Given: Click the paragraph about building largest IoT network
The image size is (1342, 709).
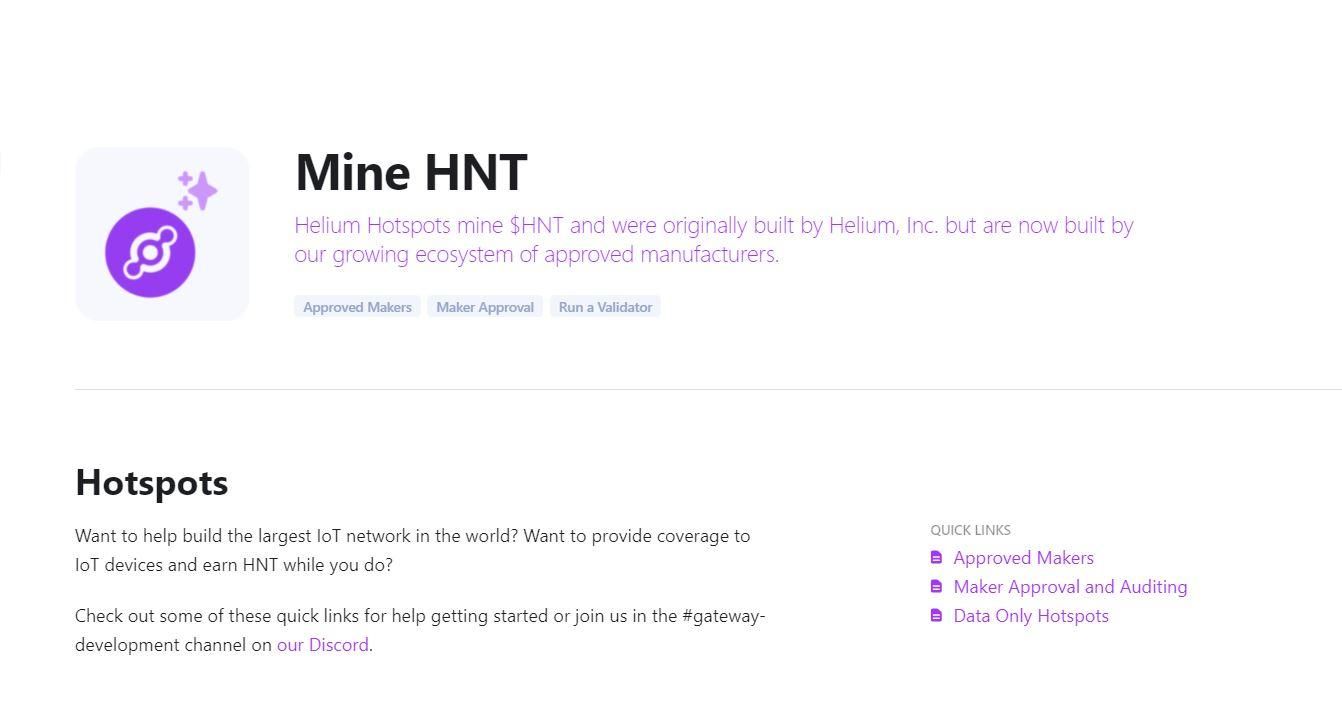Looking at the screenshot, I should pyautogui.click(x=412, y=550).
